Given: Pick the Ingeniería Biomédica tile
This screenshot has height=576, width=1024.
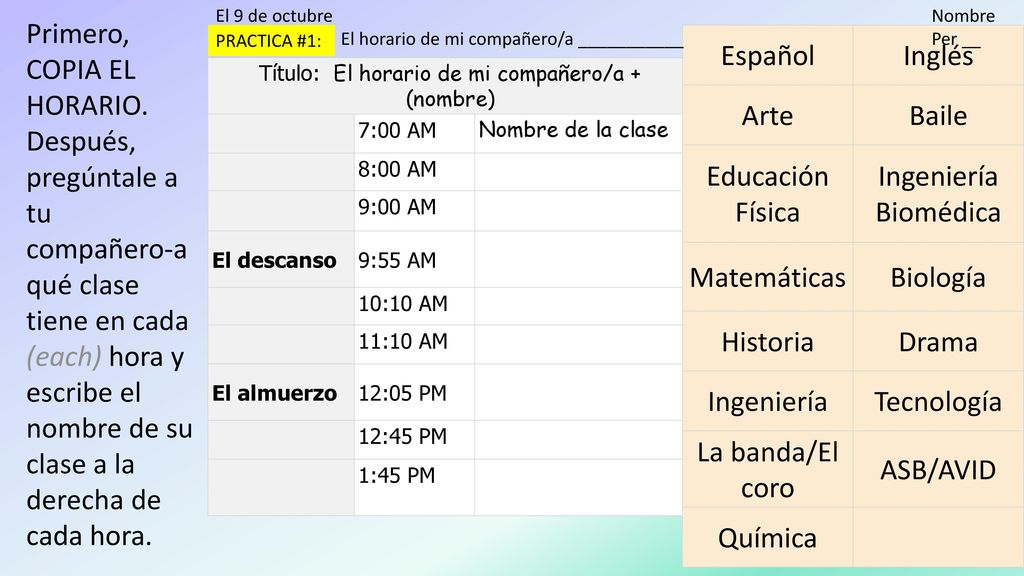Looking at the screenshot, I should 938,194.
